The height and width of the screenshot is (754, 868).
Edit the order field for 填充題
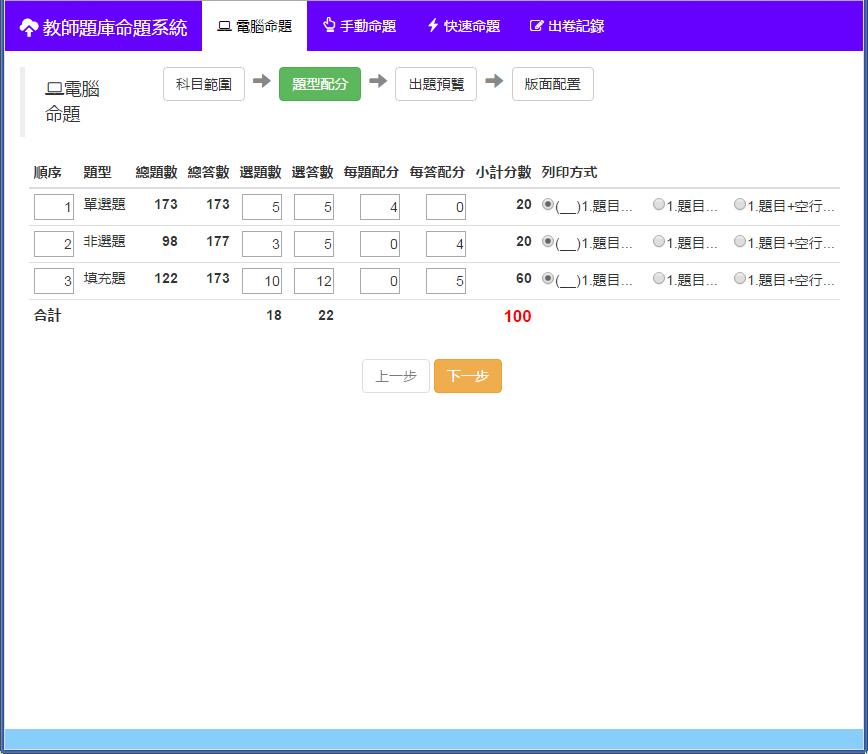click(x=54, y=281)
